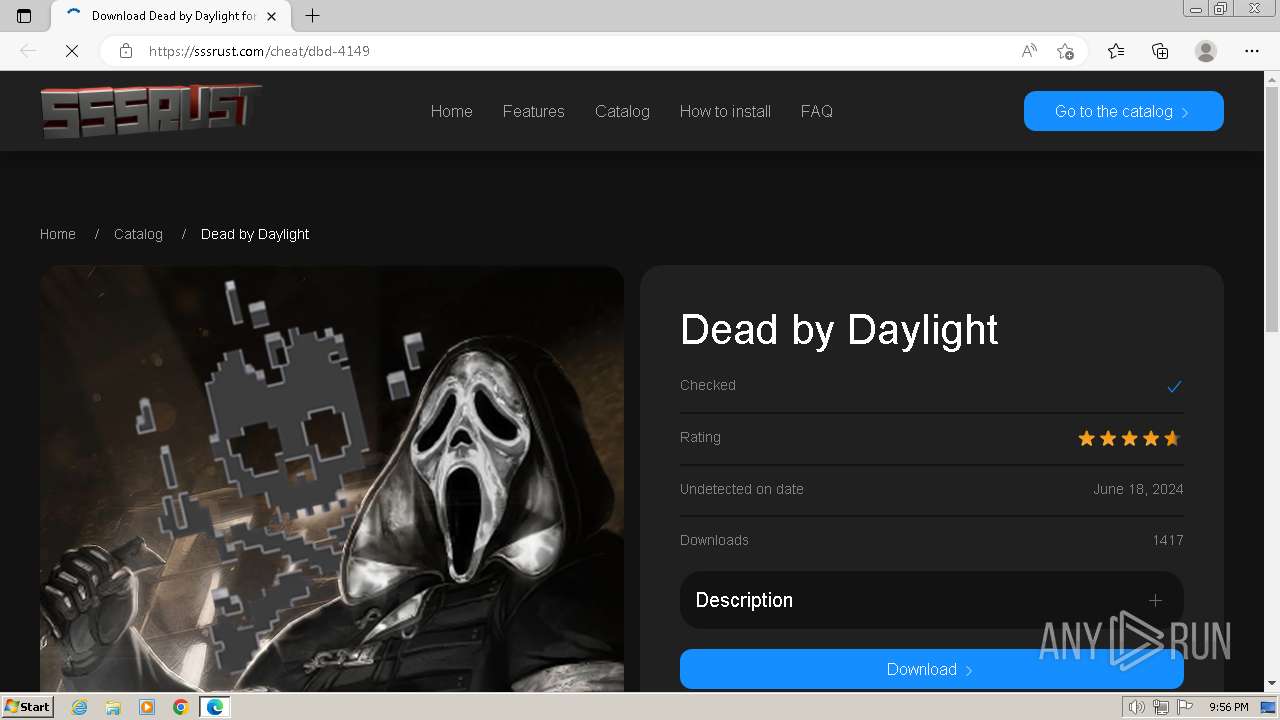Open the Features navigation item
The image size is (1280, 720).
(533, 111)
